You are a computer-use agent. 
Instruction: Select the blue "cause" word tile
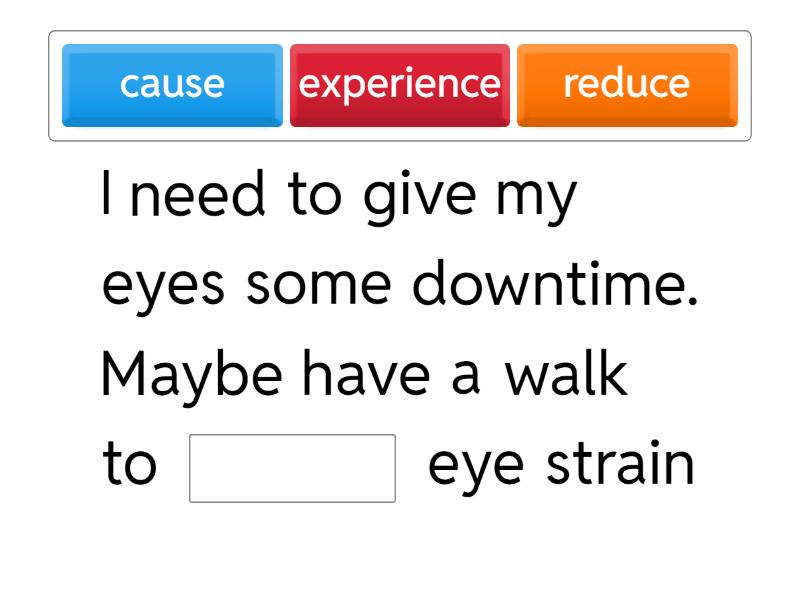click(172, 84)
